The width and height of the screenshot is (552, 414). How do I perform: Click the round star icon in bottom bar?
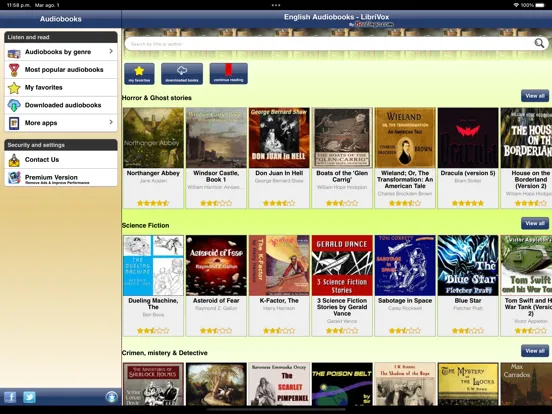pos(111,397)
